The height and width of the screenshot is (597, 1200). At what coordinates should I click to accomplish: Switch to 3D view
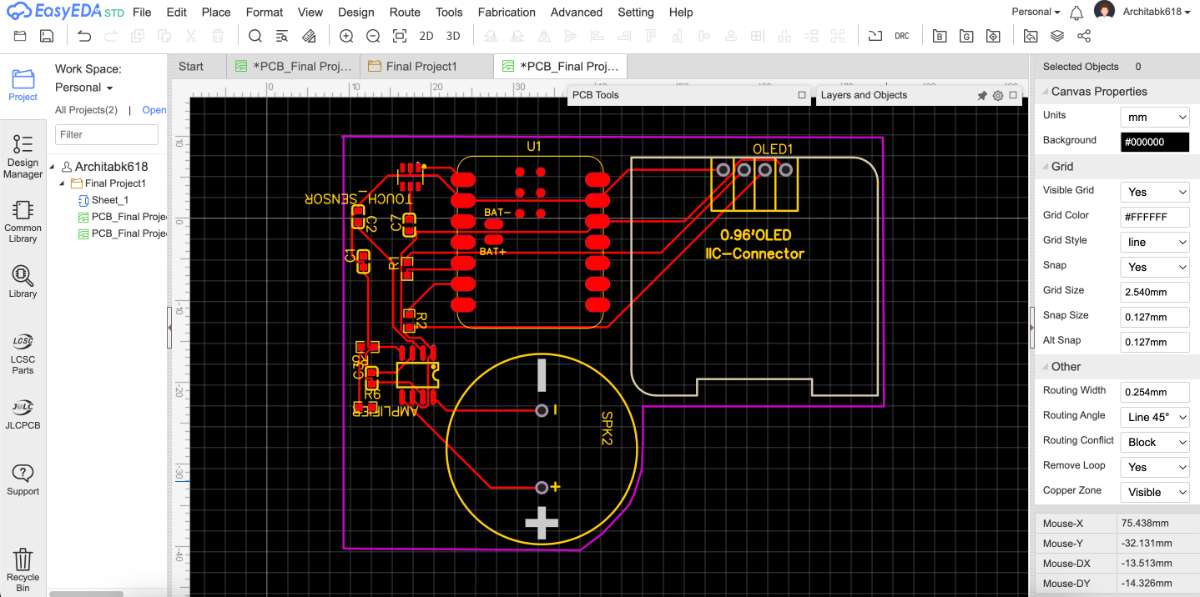click(453, 36)
